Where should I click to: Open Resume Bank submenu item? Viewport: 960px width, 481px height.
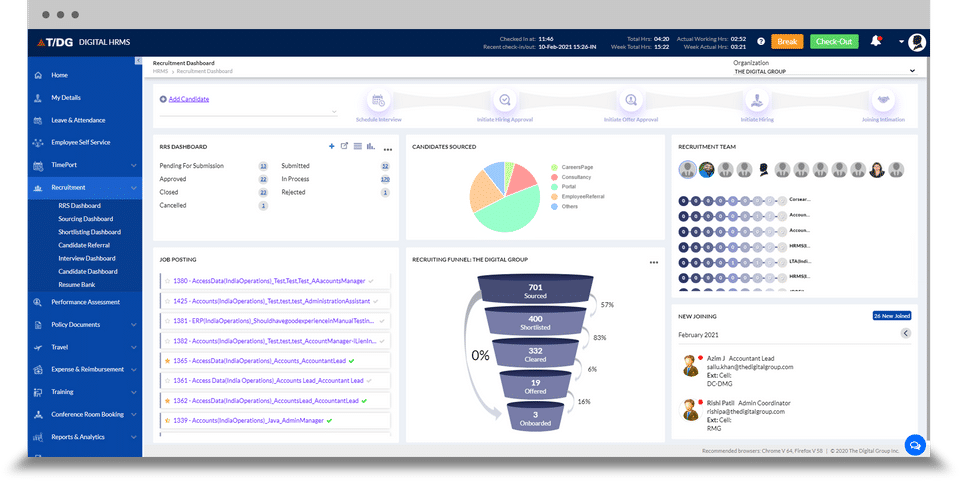pos(77,285)
